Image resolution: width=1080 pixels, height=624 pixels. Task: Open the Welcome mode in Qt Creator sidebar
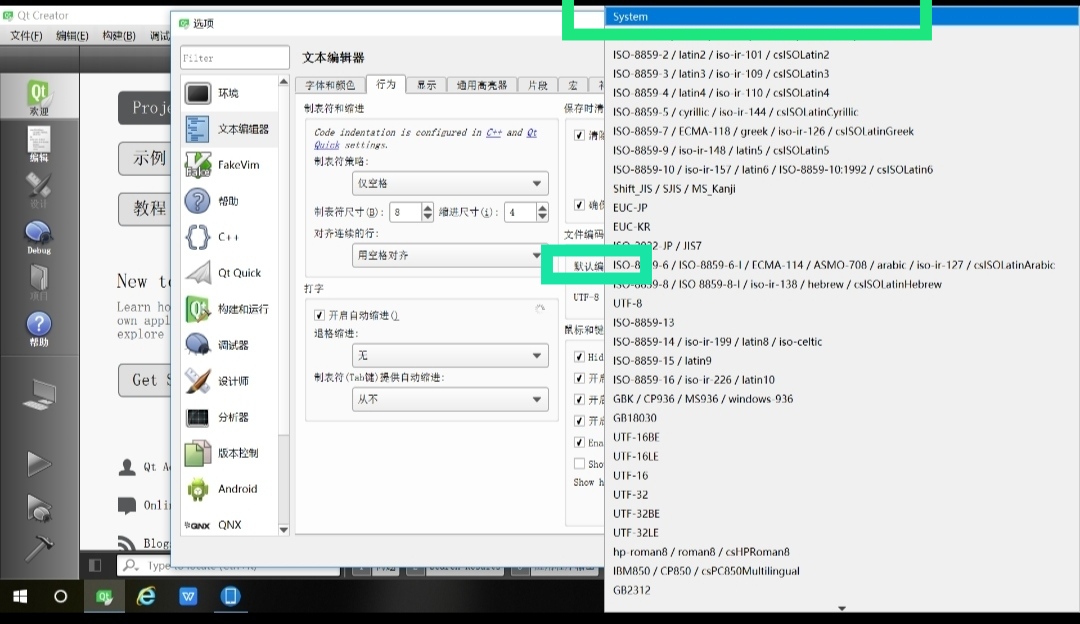(39, 97)
